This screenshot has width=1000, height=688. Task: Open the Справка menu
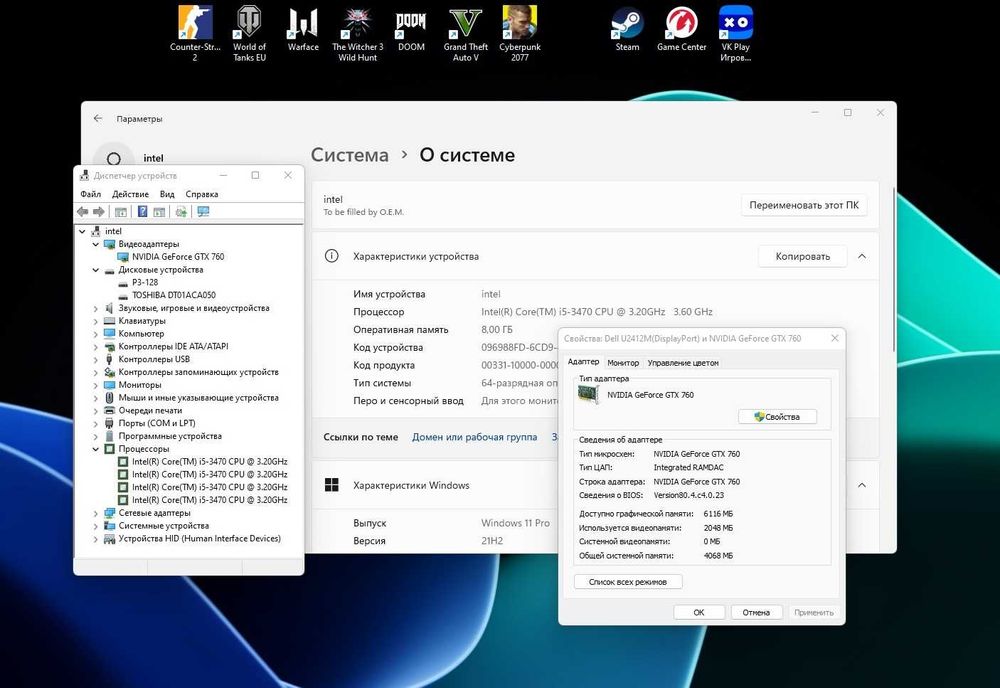(202, 194)
